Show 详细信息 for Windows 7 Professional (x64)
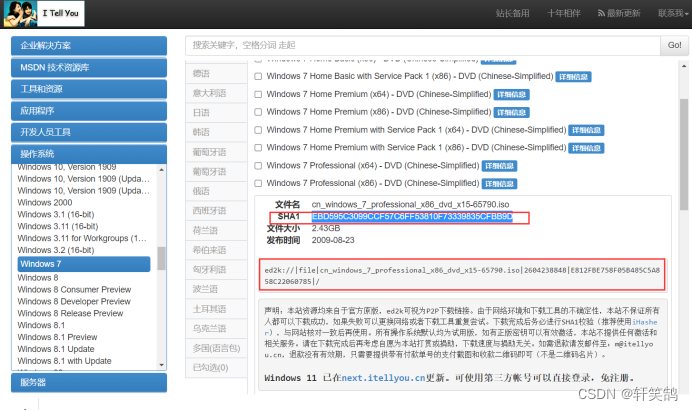 click(499, 166)
